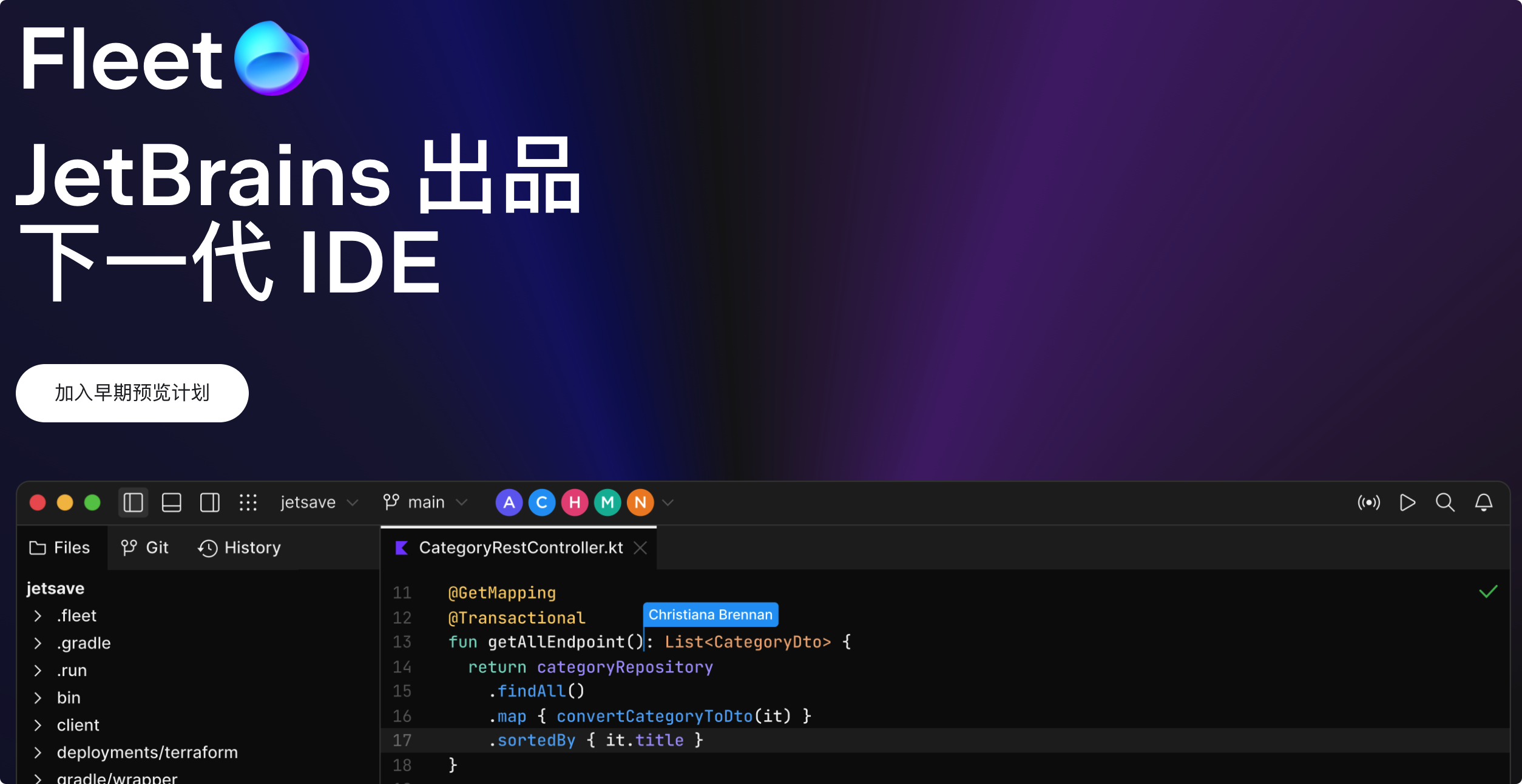Click the Join Early Preview button
This screenshot has height=784, width=1522.
[x=133, y=393]
